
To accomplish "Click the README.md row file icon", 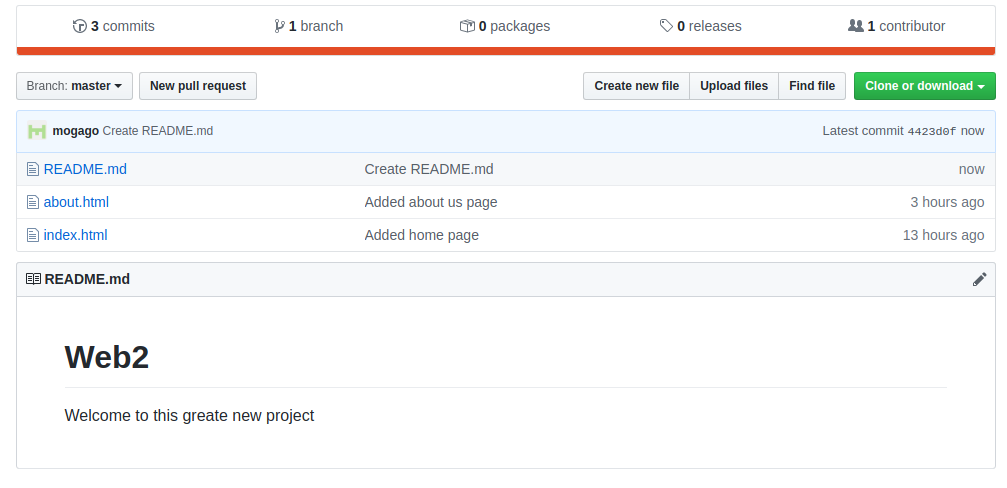I will [33, 170].
